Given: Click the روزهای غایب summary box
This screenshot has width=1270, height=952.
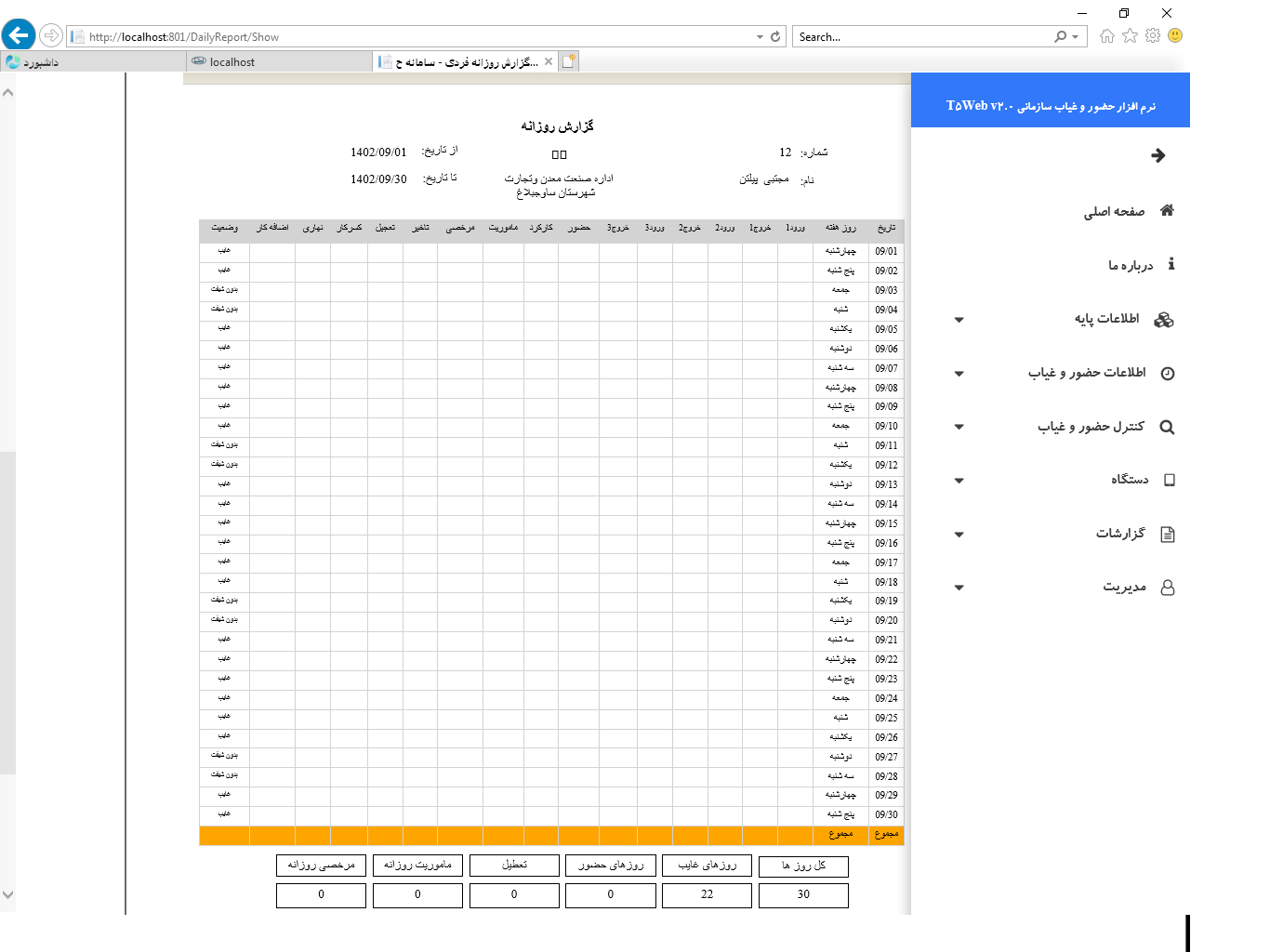Looking at the screenshot, I should coord(707,866).
